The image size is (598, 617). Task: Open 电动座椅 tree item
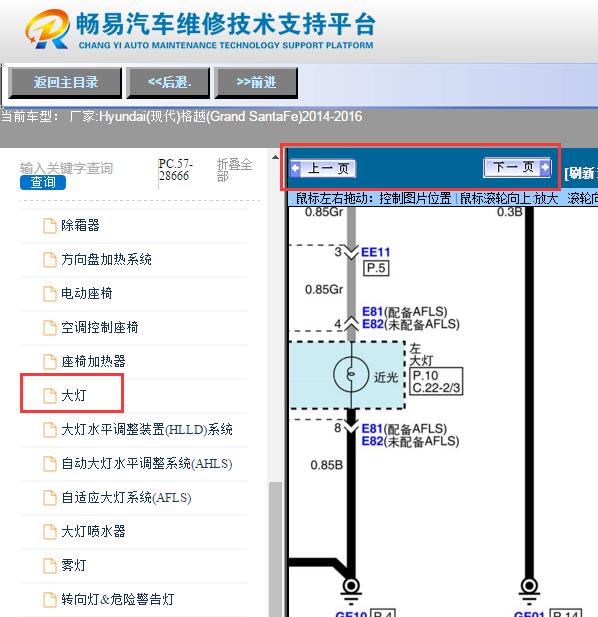point(87,294)
